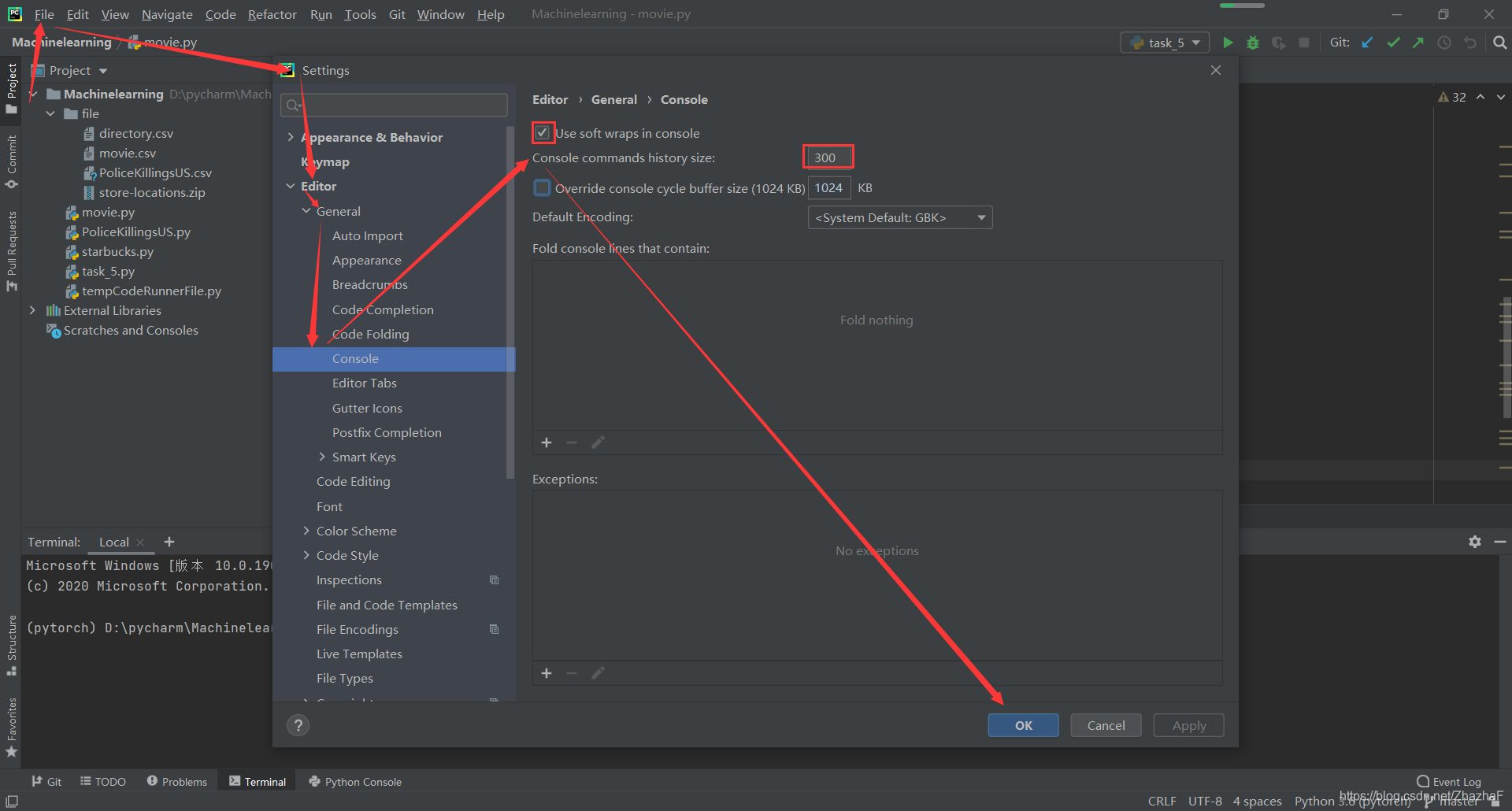Screen dimensions: 1512x811
Task: Click the settings search field
Action: (x=394, y=105)
